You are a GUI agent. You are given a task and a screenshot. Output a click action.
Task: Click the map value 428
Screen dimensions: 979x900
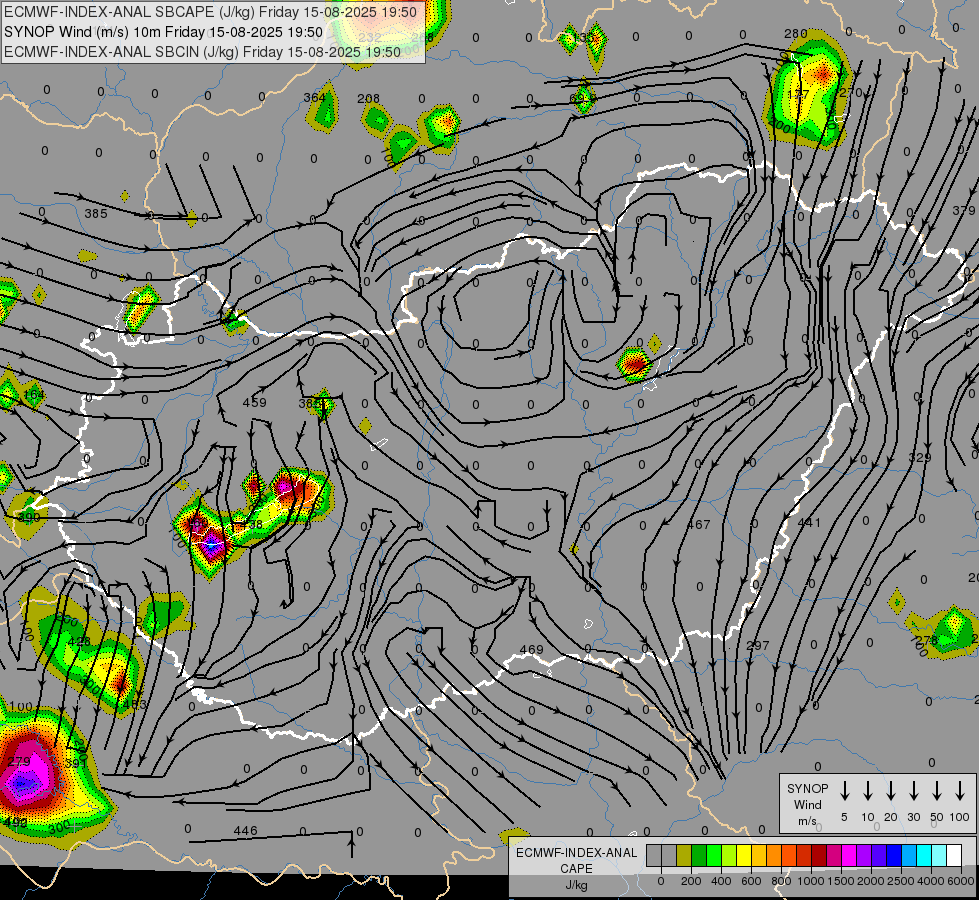(79, 641)
